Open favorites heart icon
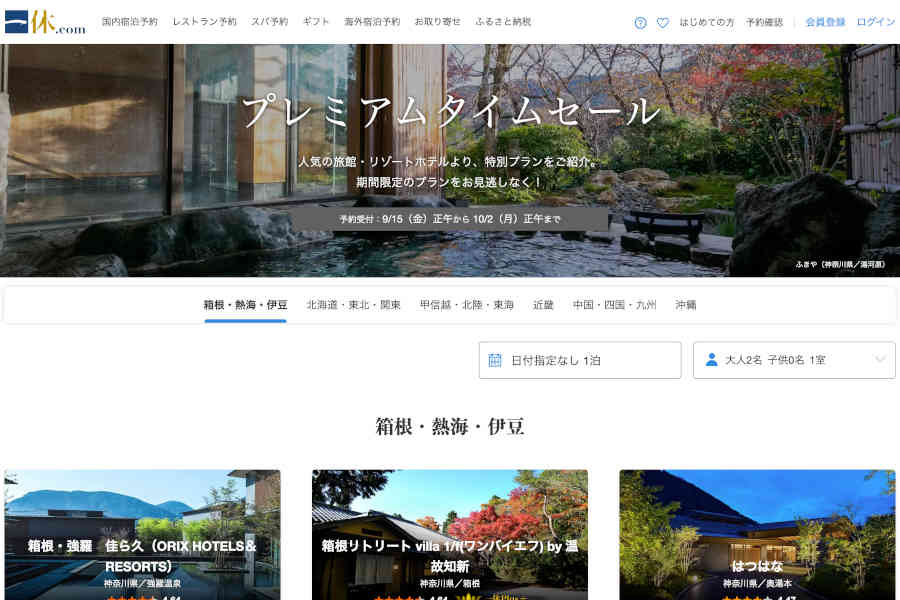Image resolution: width=900 pixels, height=600 pixels. coord(663,23)
